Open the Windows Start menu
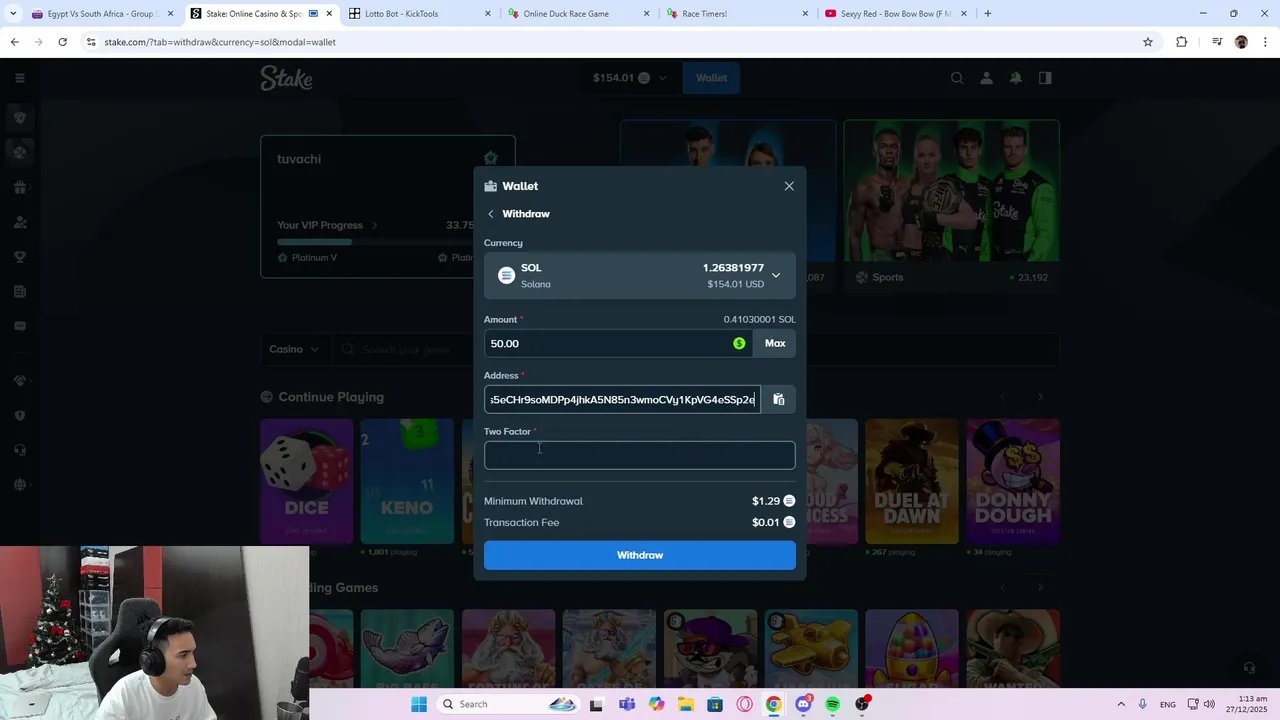Screen dimensions: 1280x720 (x=419, y=704)
